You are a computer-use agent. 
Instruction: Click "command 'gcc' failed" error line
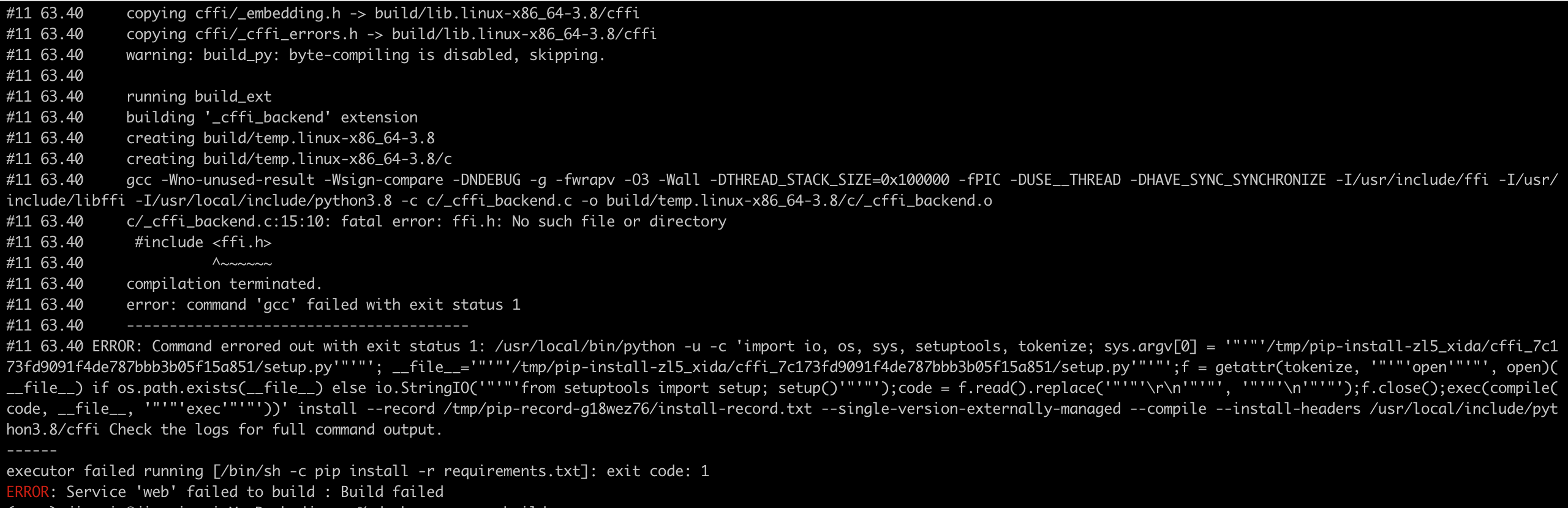323,305
